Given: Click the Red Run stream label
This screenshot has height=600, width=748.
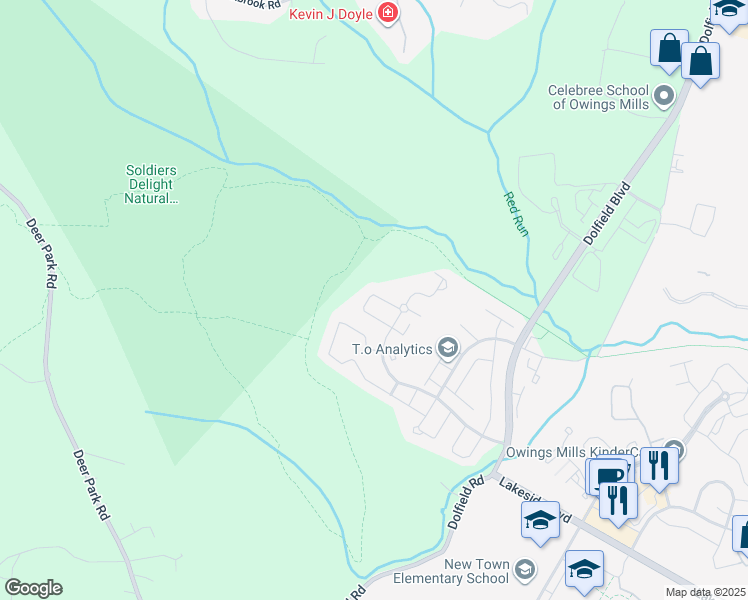Looking at the screenshot, I should tap(516, 214).
